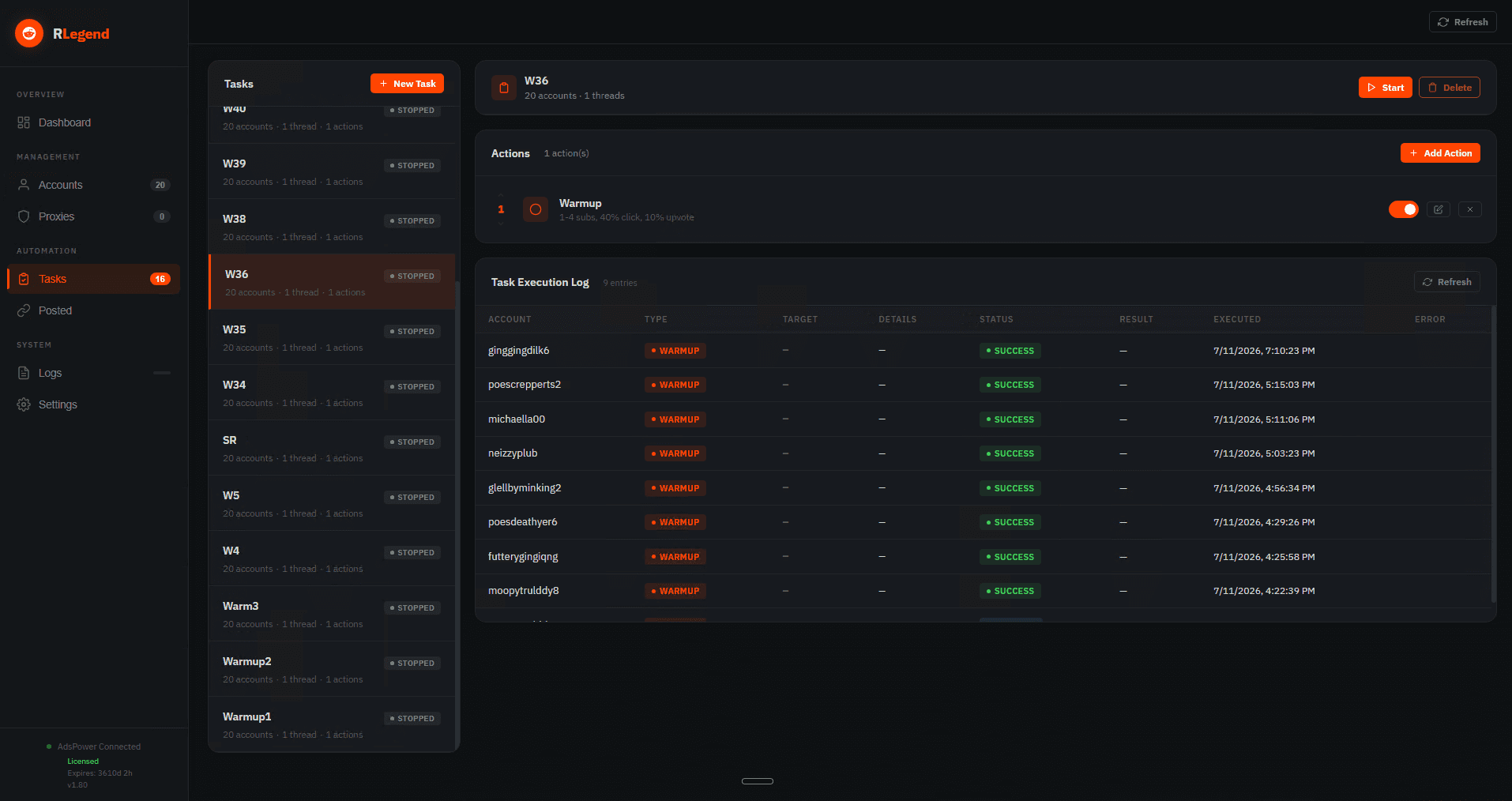Open Dashboard from the sidebar

[x=93, y=122]
